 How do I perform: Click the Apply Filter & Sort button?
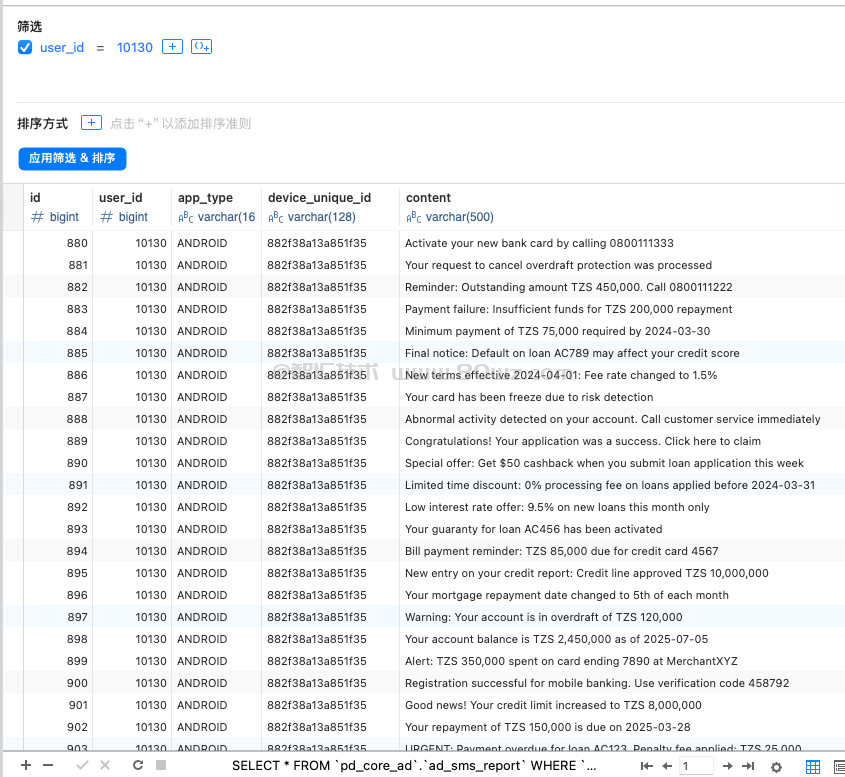(x=72, y=158)
